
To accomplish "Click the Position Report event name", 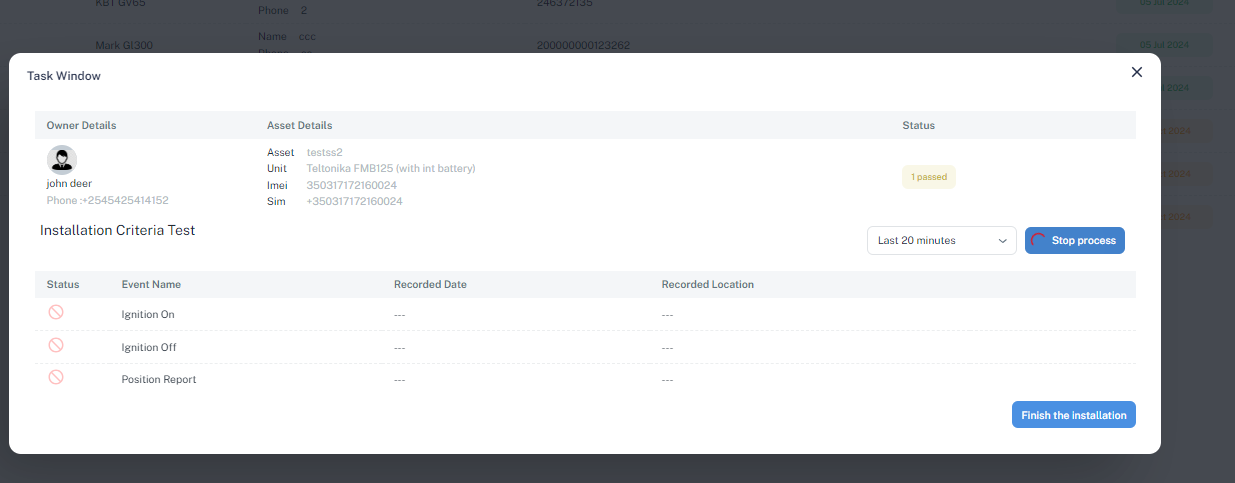I will click(159, 380).
